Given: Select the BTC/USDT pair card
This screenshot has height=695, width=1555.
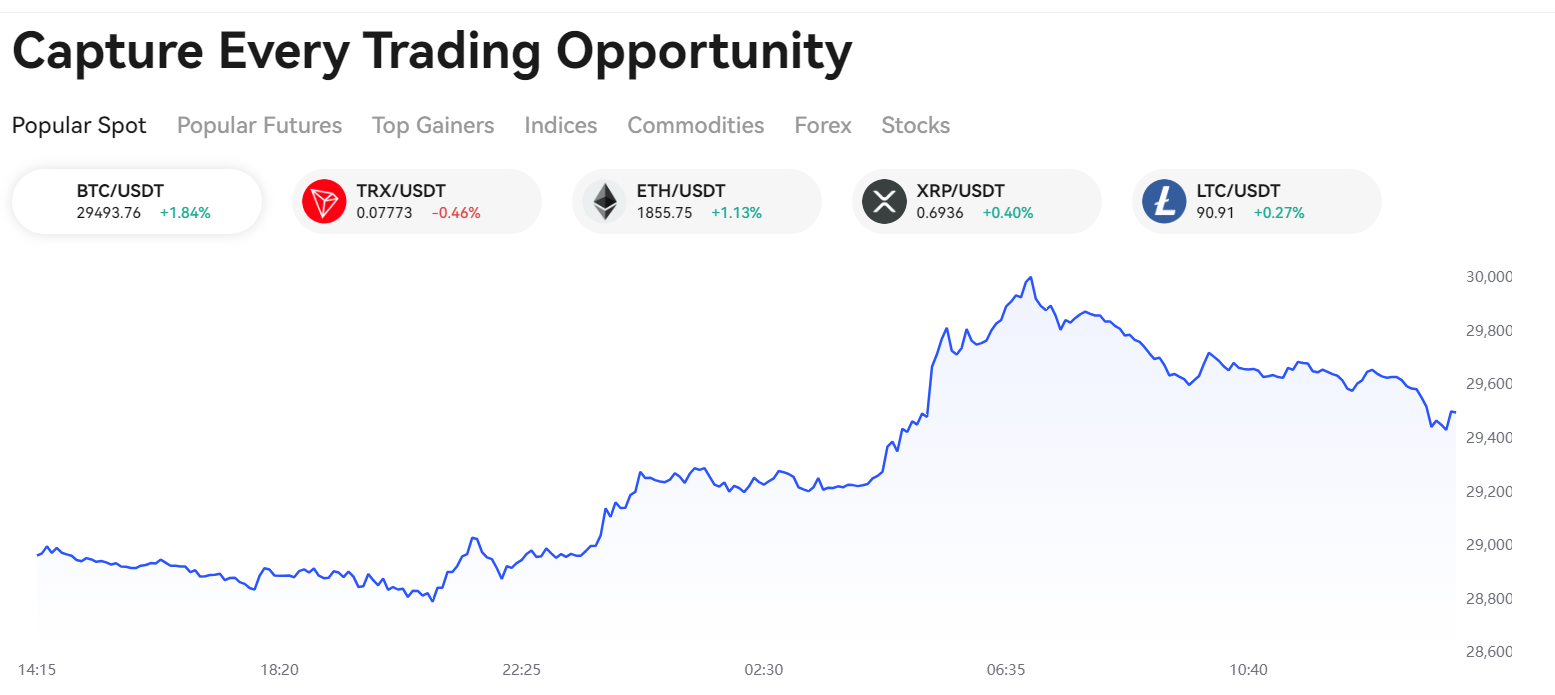Looking at the screenshot, I should tap(137, 201).
